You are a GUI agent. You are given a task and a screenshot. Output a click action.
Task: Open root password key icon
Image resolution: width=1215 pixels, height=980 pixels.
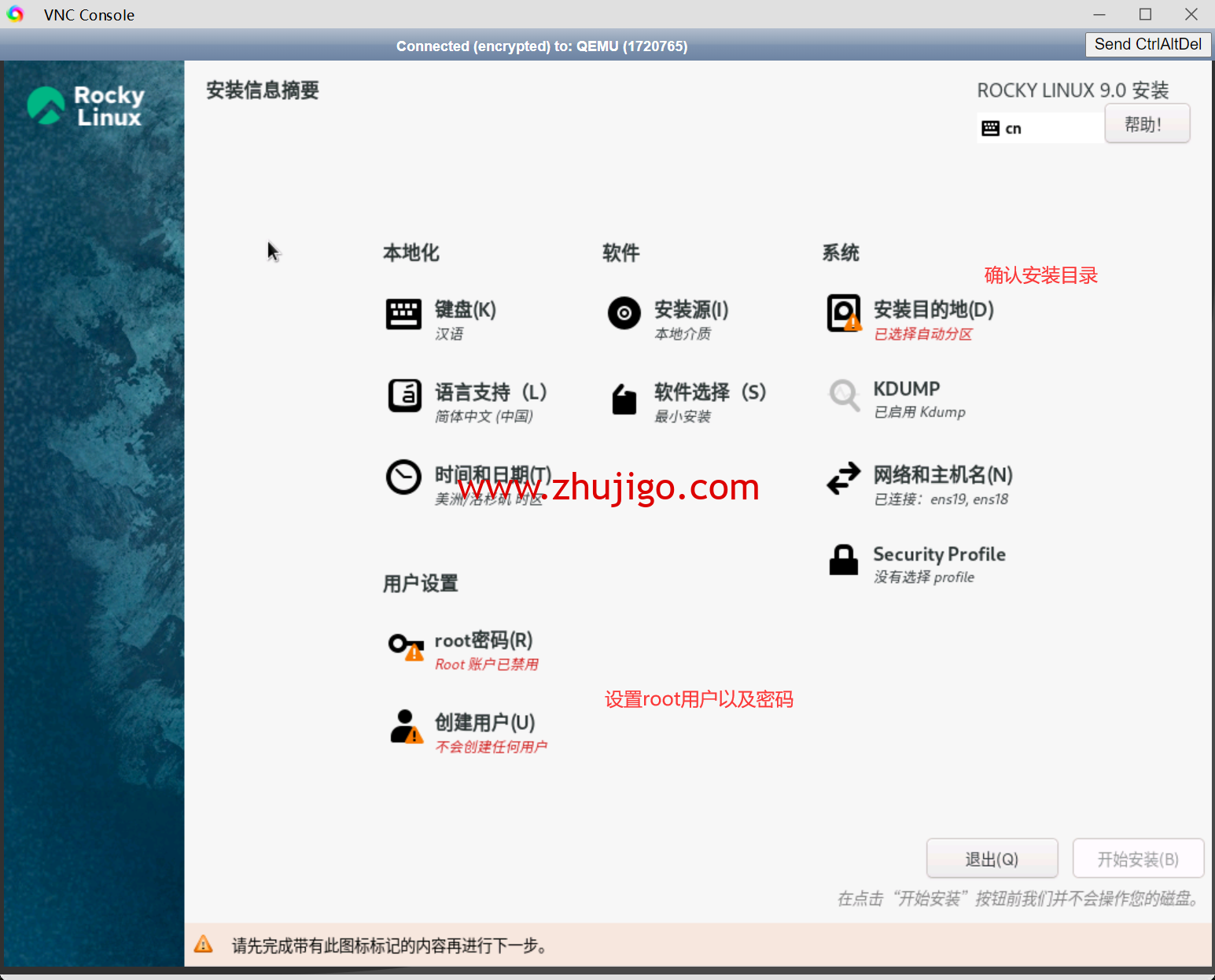[x=406, y=647]
